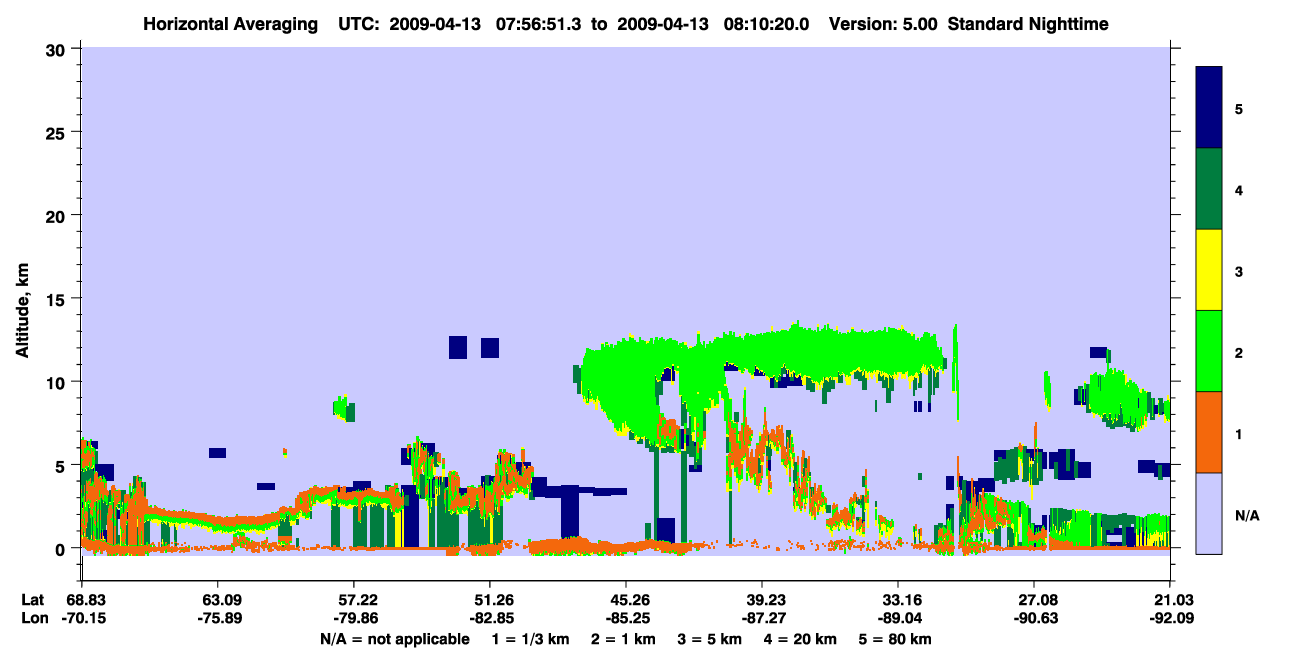The height and width of the screenshot is (667, 1300).
Task: Click the dark blue colorbar segment for 5
Action: pyautogui.click(x=1209, y=108)
